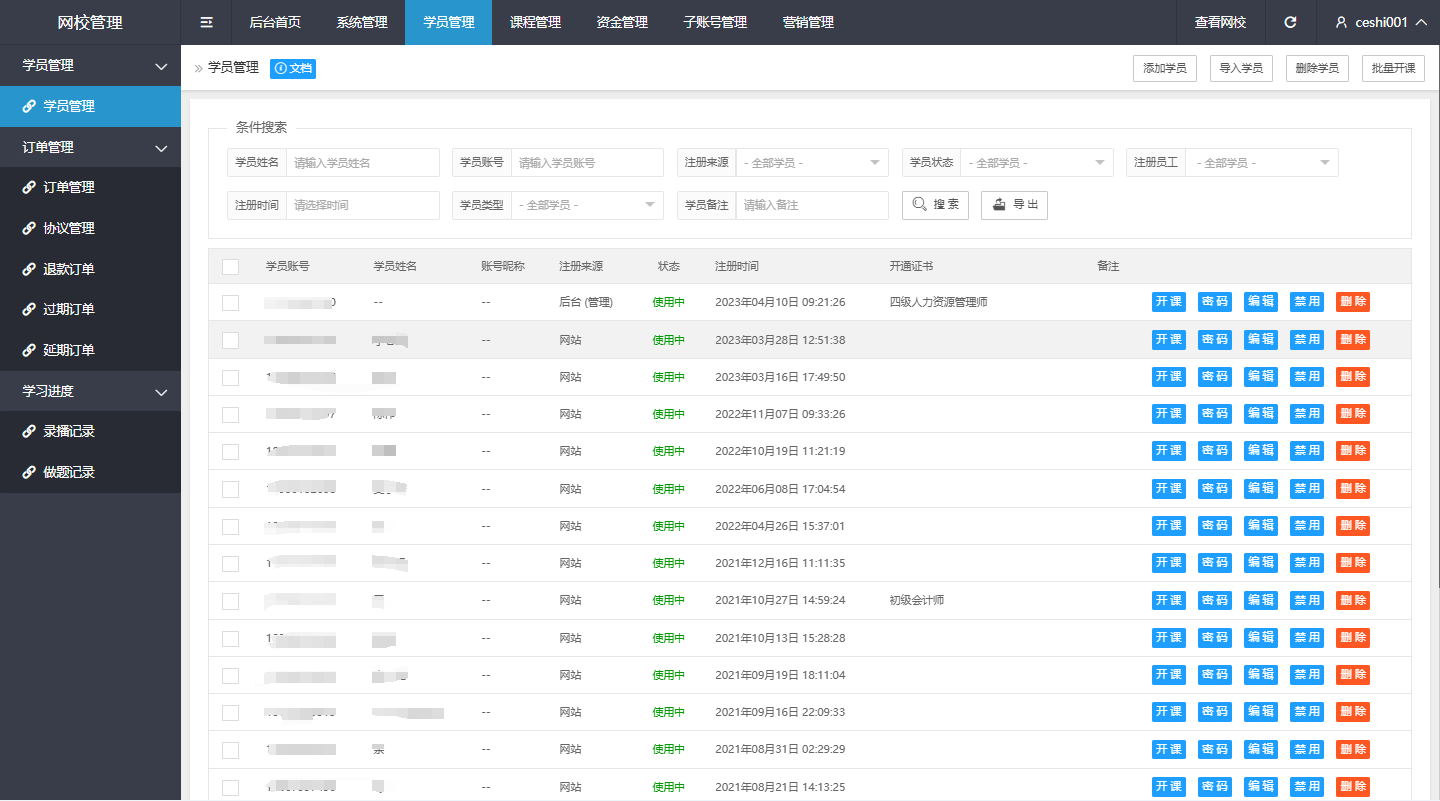Collapse the 学习进度 sidebar section

[161, 392]
